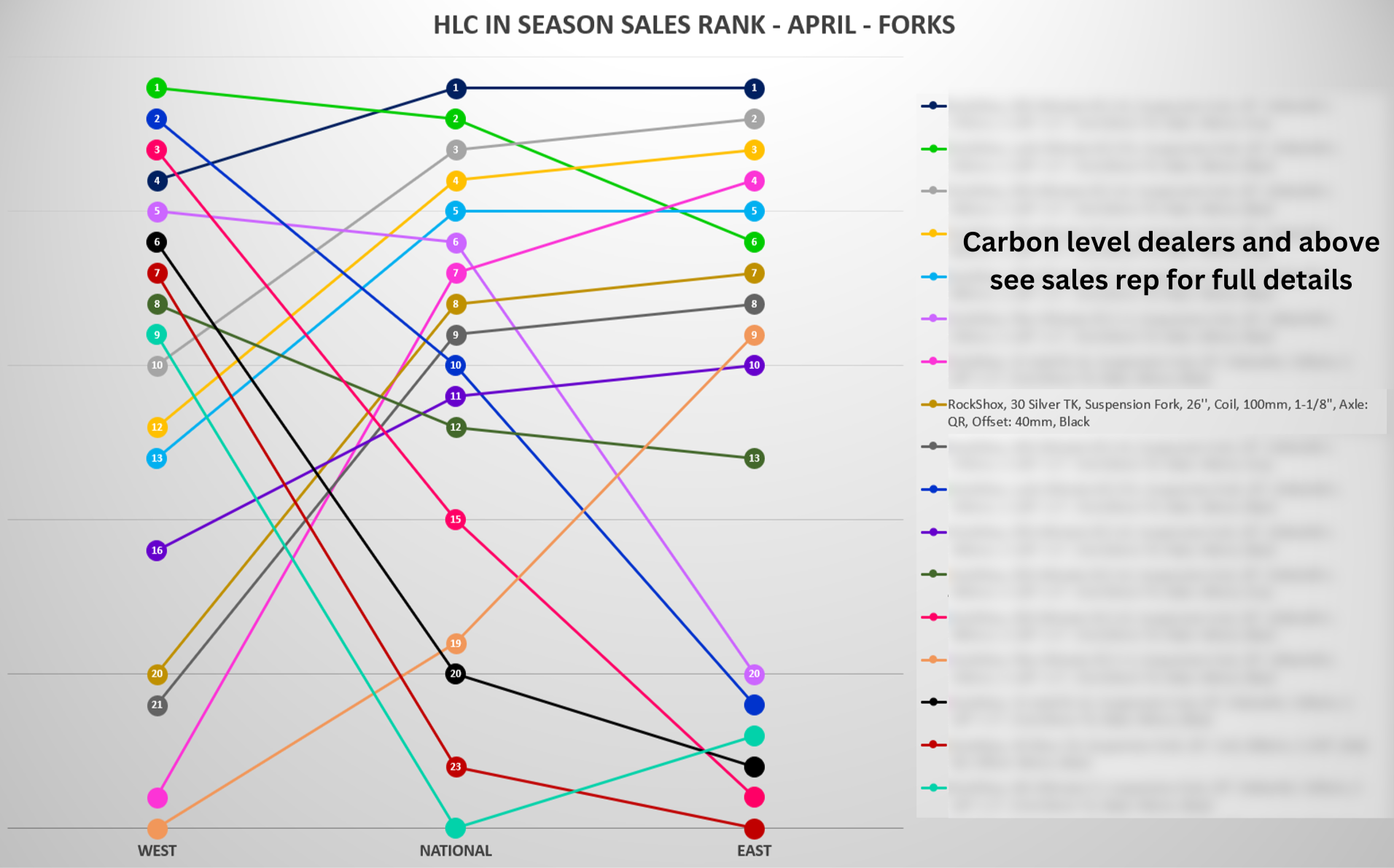Select the gold rank 20 marker under WEST
Viewport: 1394px width, 868px height.
pyautogui.click(x=157, y=674)
